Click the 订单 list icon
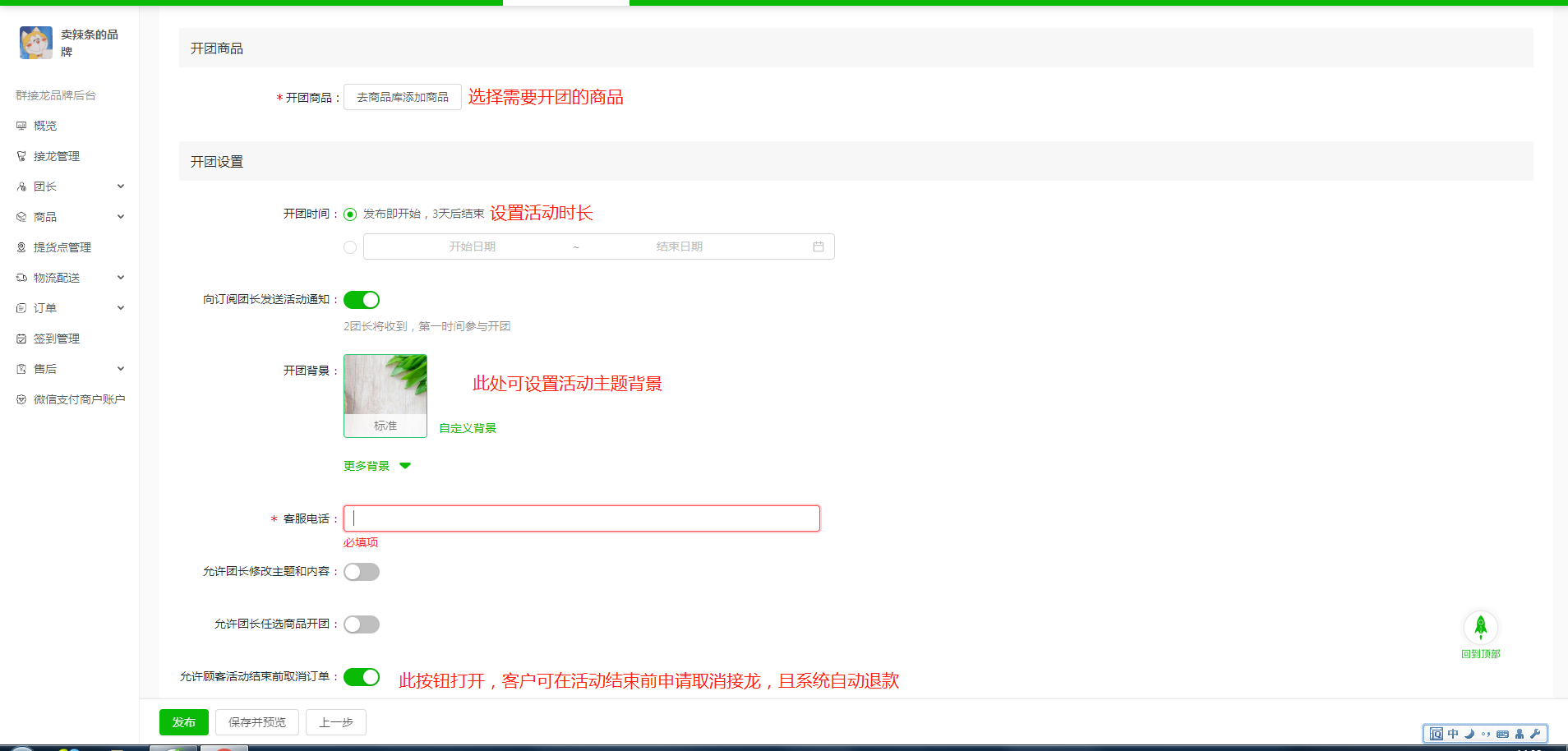The height and width of the screenshot is (751, 1568). click(x=21, y=308)
